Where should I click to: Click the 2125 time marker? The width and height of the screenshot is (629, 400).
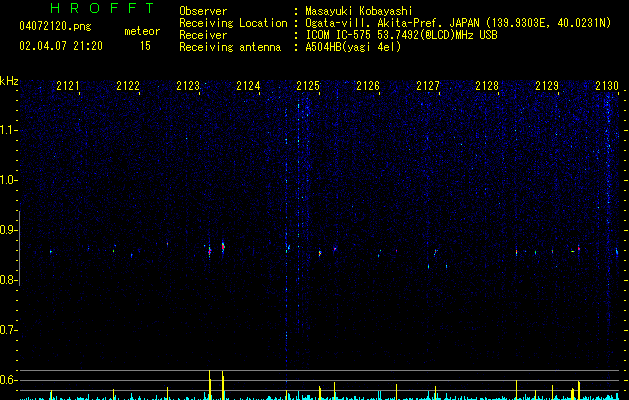pyautogui.click(x=308, y=85)
